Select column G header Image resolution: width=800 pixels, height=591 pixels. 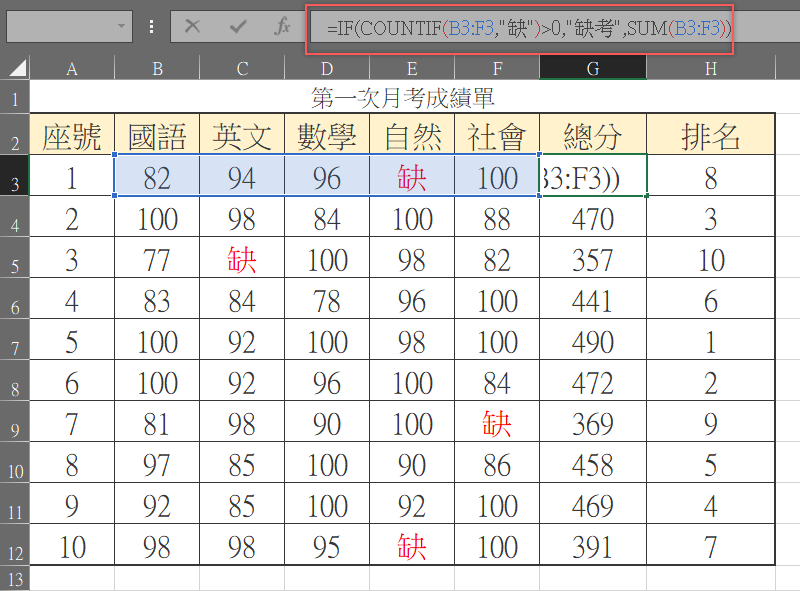tap(593, 68)
